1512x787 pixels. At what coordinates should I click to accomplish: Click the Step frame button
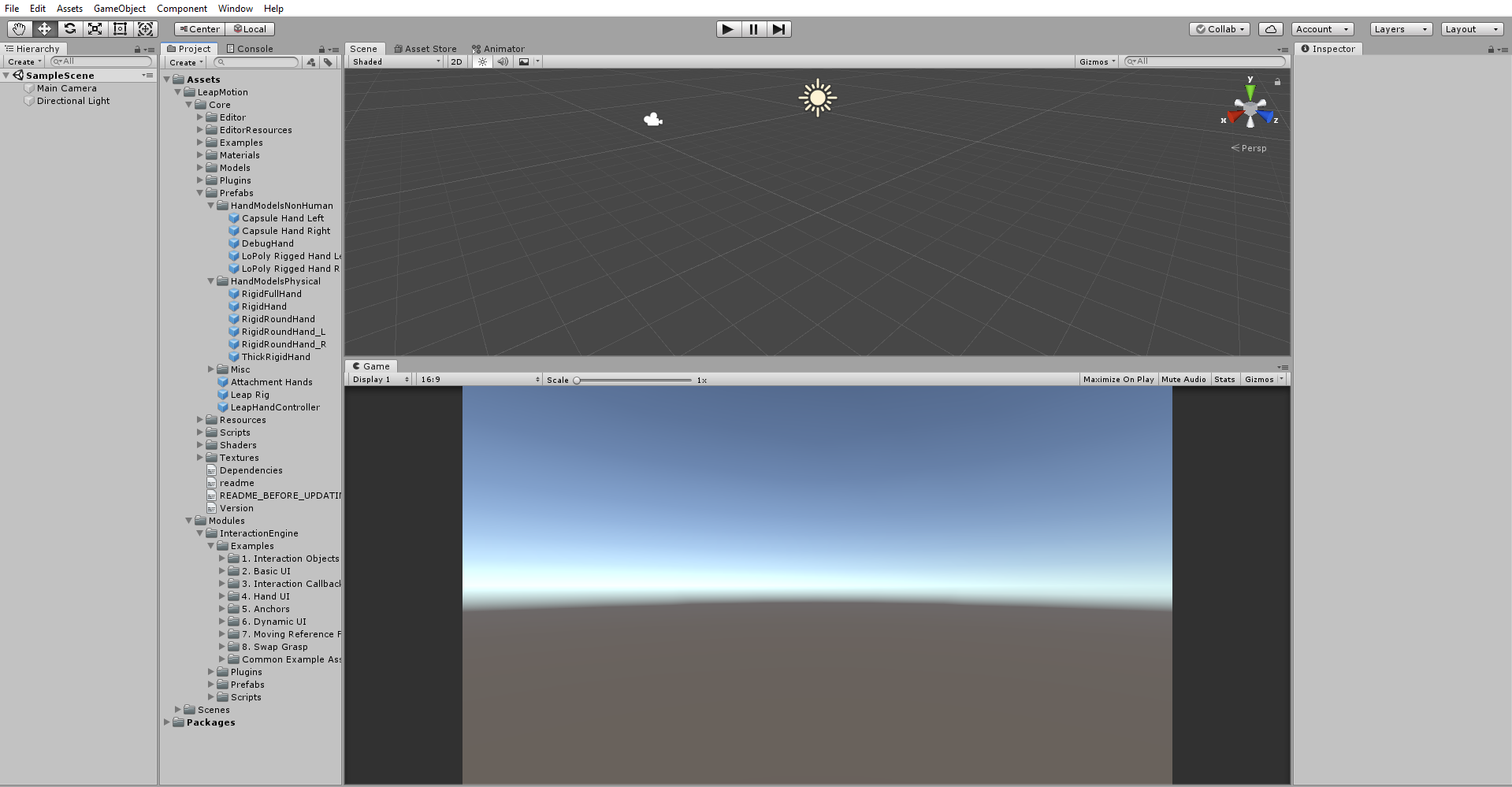pos(779,29)
